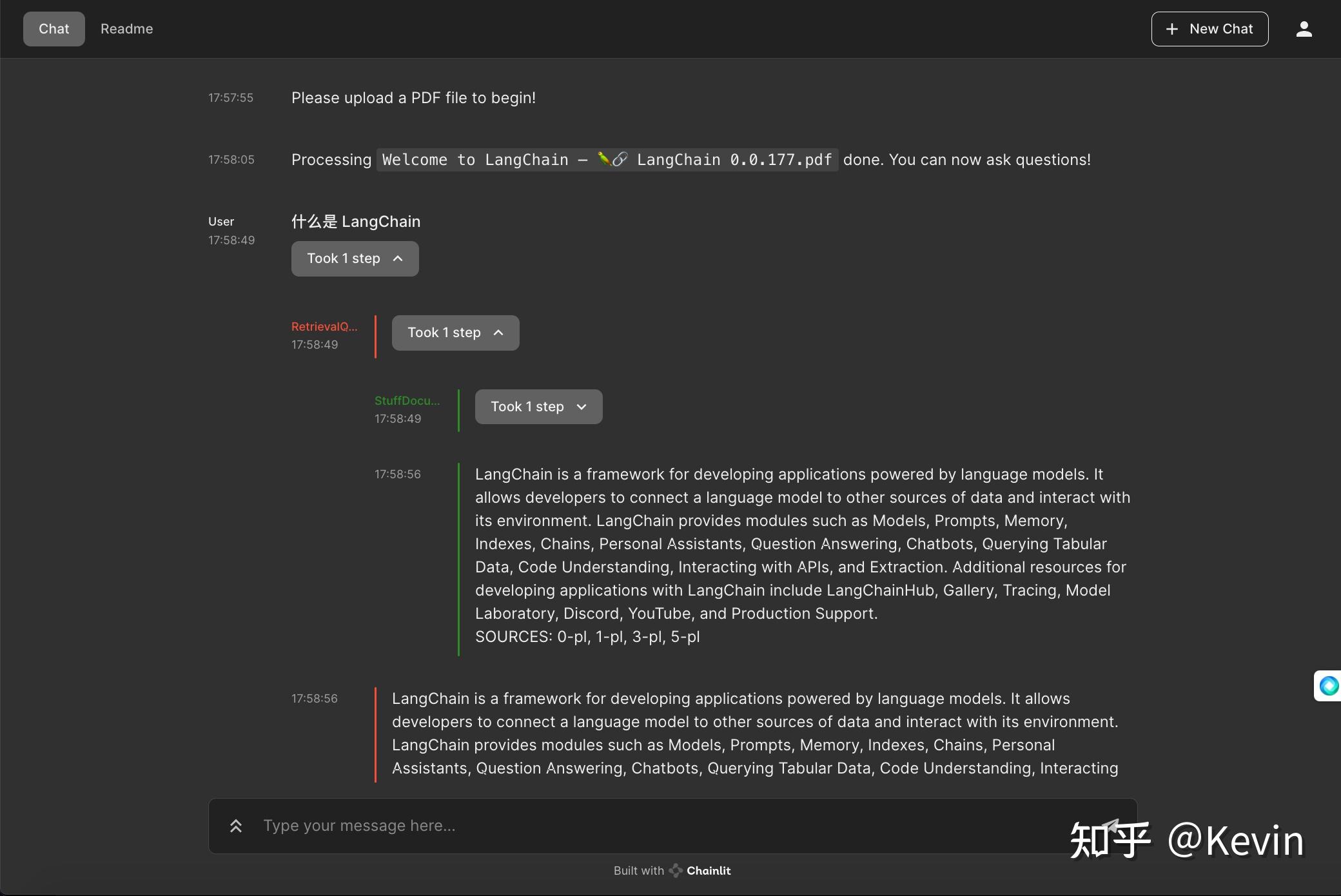
Task: Open the Readme tab
Action: point(126,29)
